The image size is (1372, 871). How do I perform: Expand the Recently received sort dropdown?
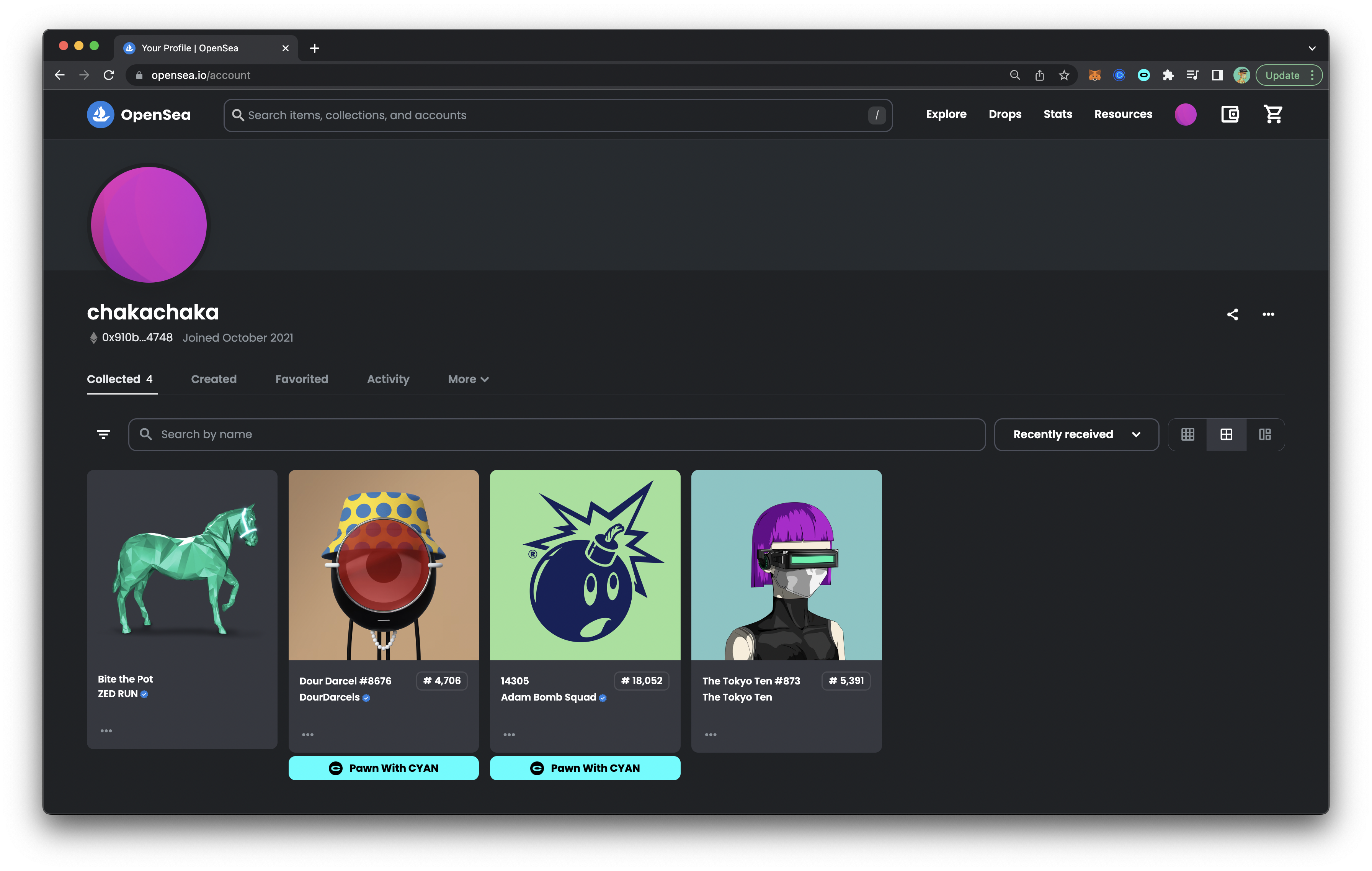click(x=1076, y=435)
